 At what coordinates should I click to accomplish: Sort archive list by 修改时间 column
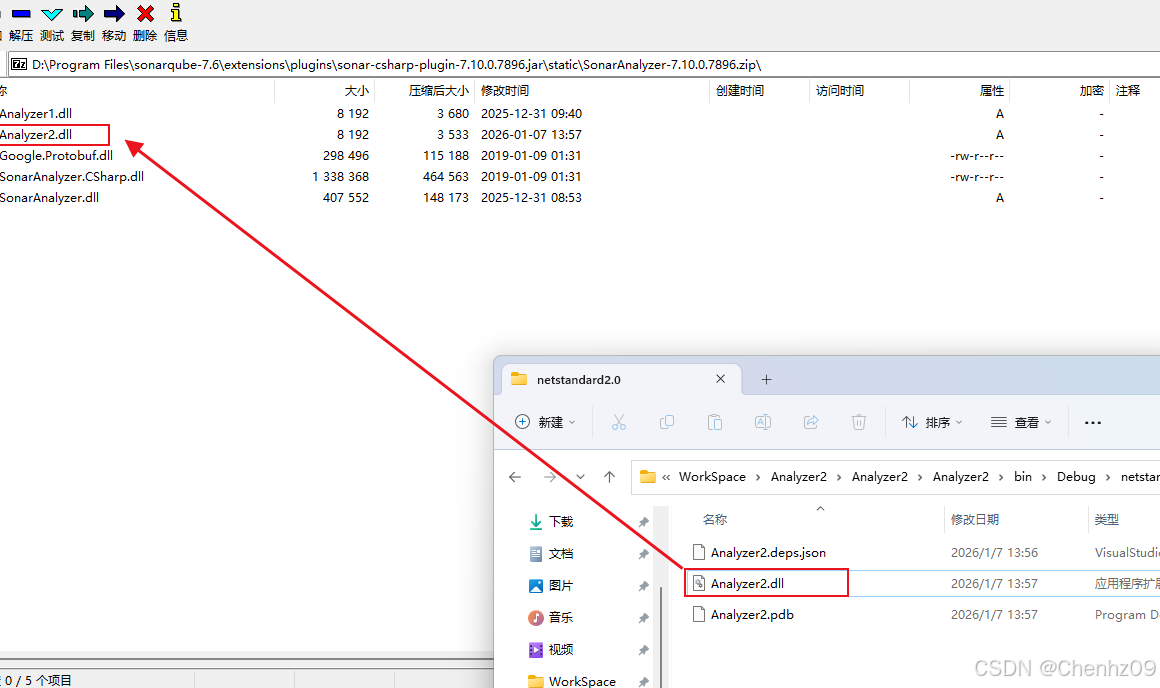click(505, 91)
